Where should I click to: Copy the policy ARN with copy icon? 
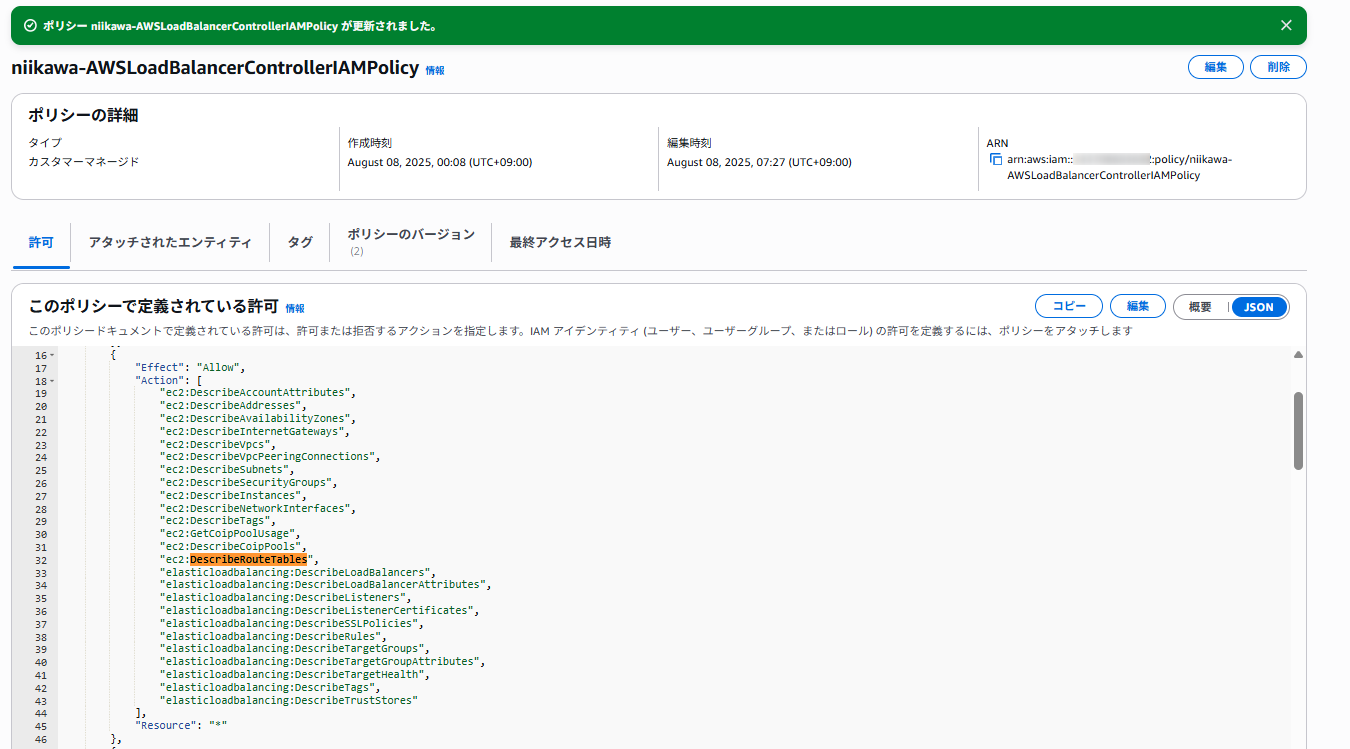pyautogui.click(x=995, y=160)
